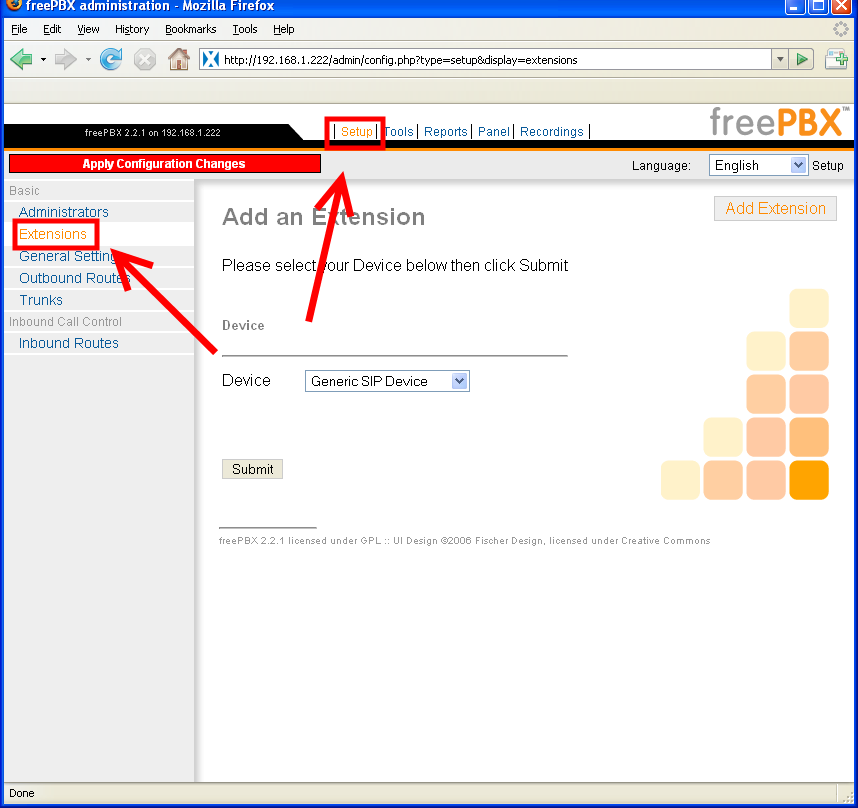Click the Add Extension link
The image size is (858, 808).
pos(775,208)
